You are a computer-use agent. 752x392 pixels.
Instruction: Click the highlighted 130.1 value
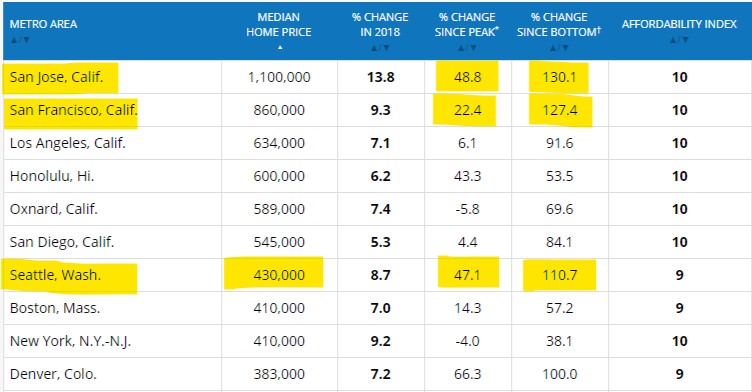[559, 77]
